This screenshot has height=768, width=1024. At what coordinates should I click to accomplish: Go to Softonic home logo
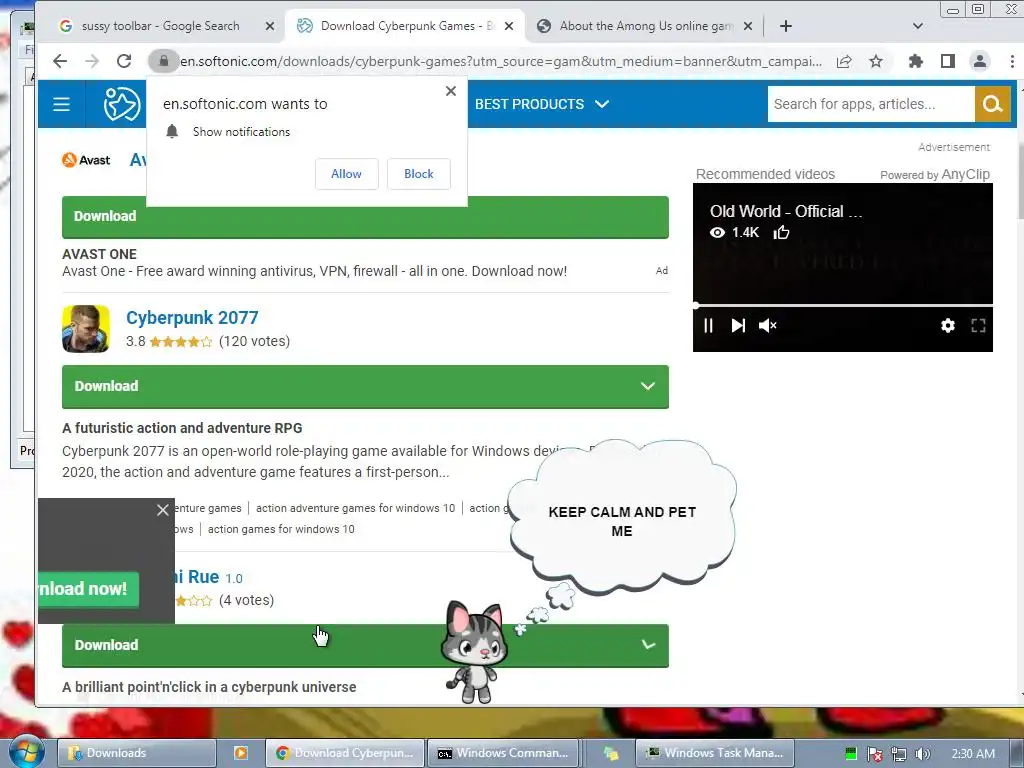122,104
